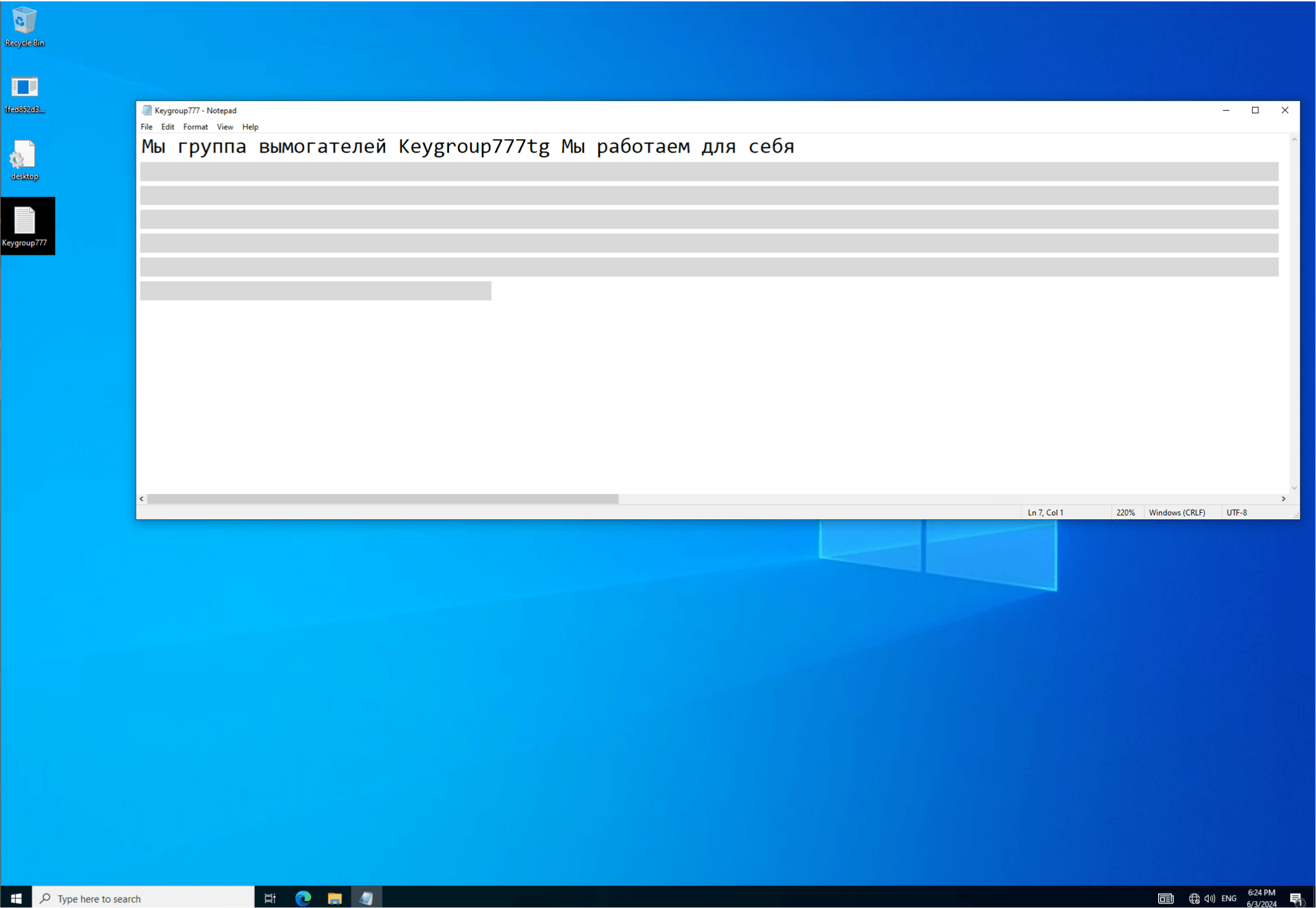This screenshot has height=908, width=1316.
Task: Click the Type here to search box
Action: [x=144, y=898]
